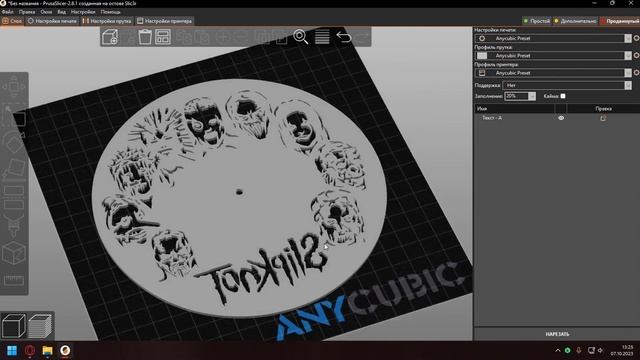
Task: Switch to Простой mode
Action: pos(536,21)
